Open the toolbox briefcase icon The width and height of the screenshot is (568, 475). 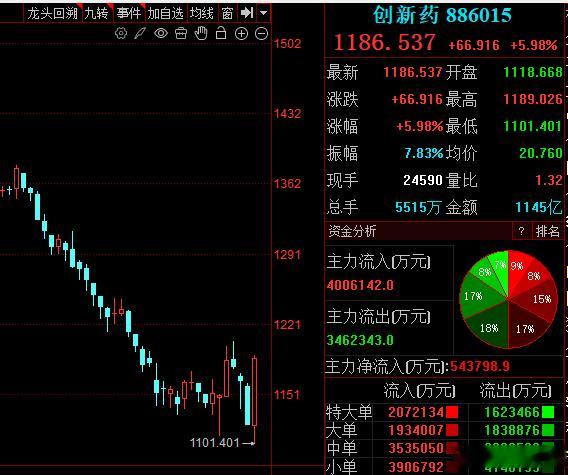click(181, 33)
